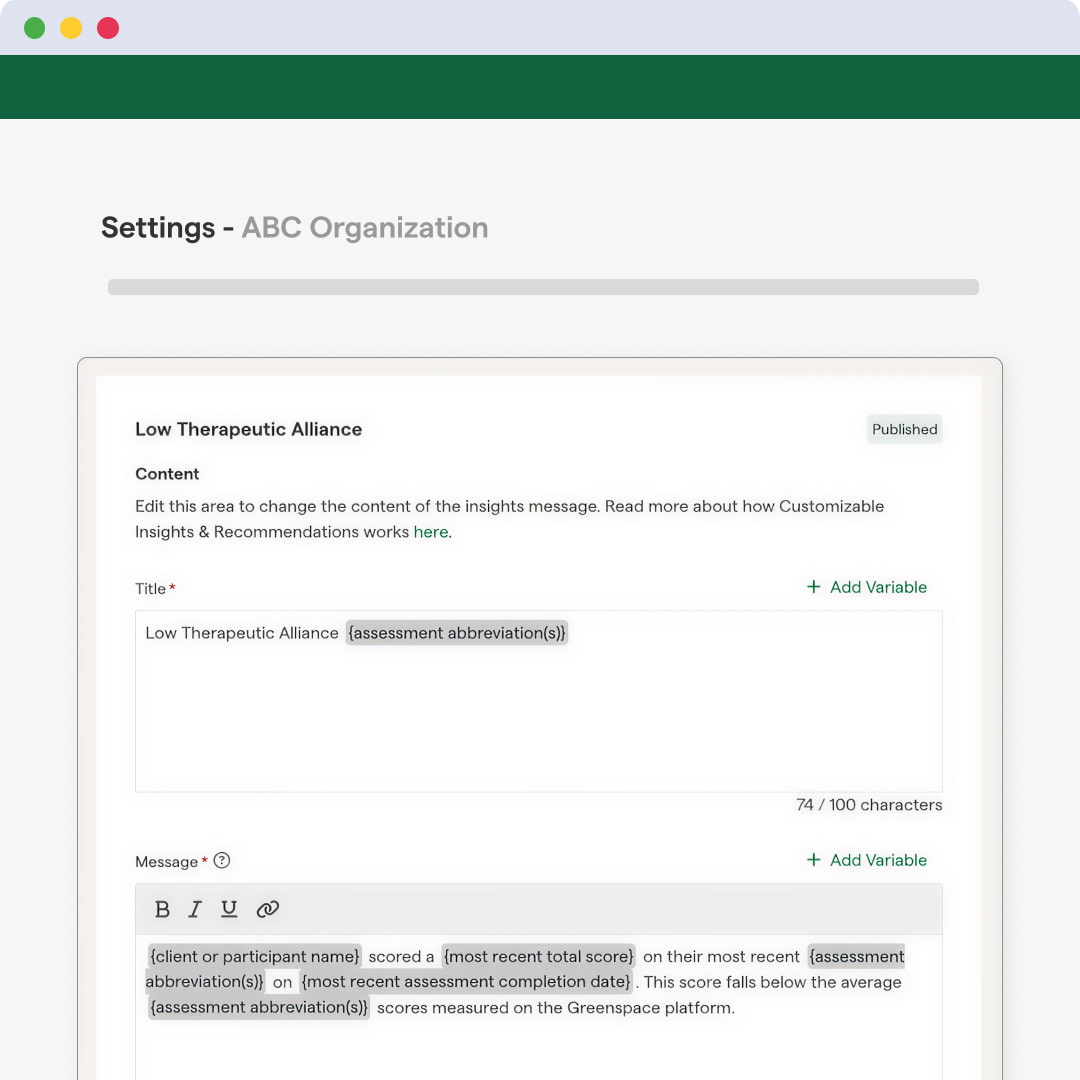
Task: Open the help tooltip beside the Message label
Action: [222, 861]
